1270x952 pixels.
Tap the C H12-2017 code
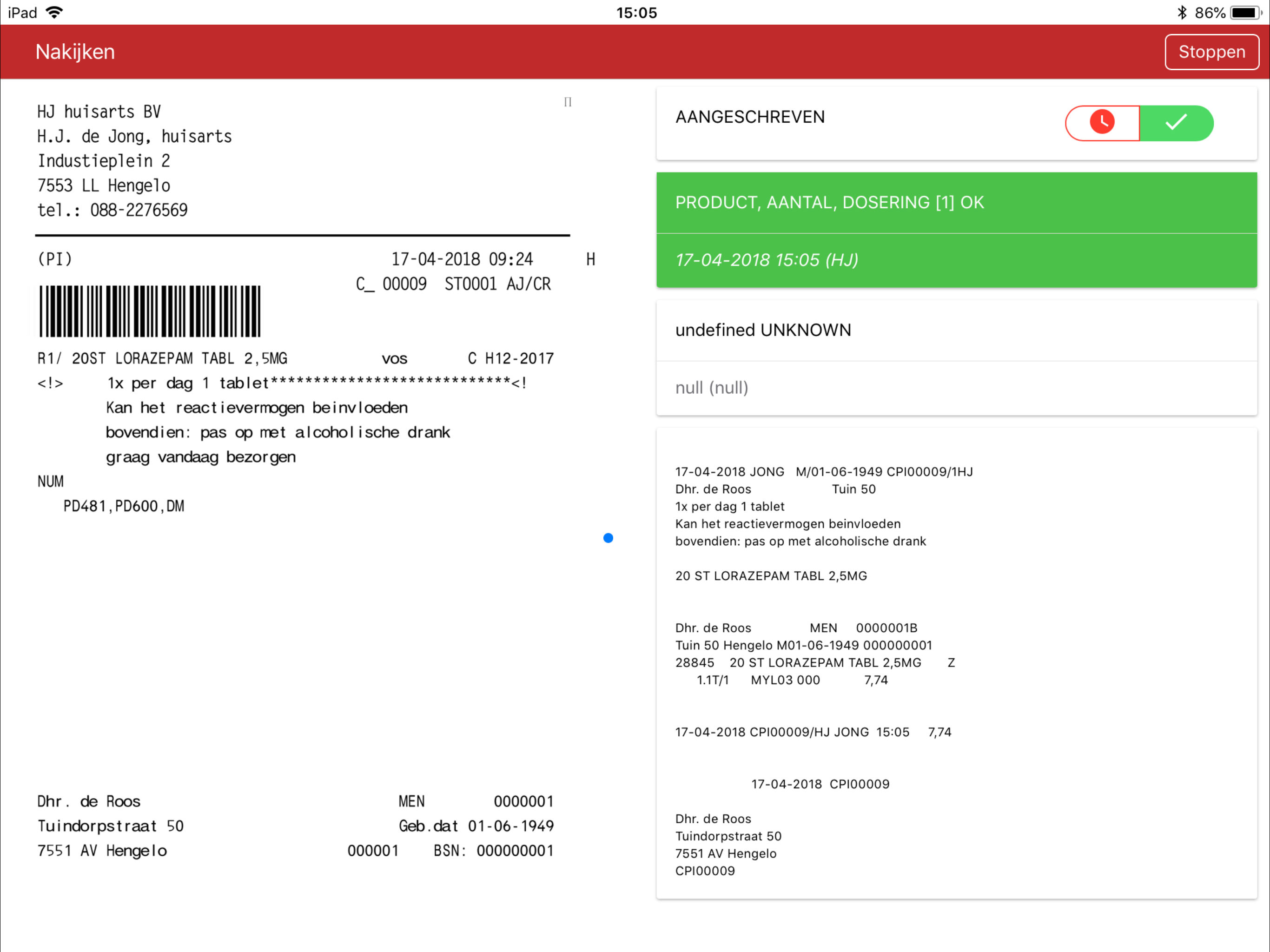click(510, 358)
